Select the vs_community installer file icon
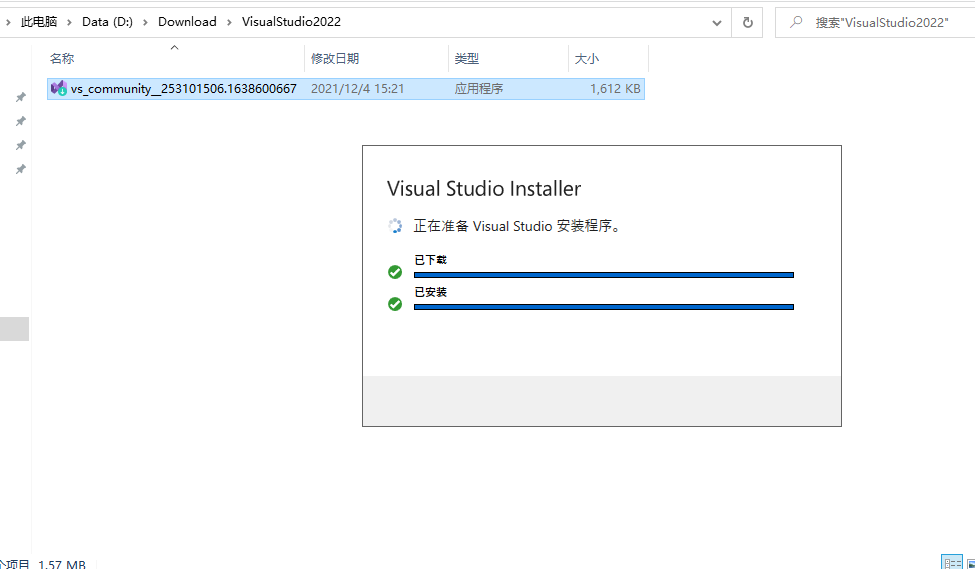 click(x=59, y=88)
